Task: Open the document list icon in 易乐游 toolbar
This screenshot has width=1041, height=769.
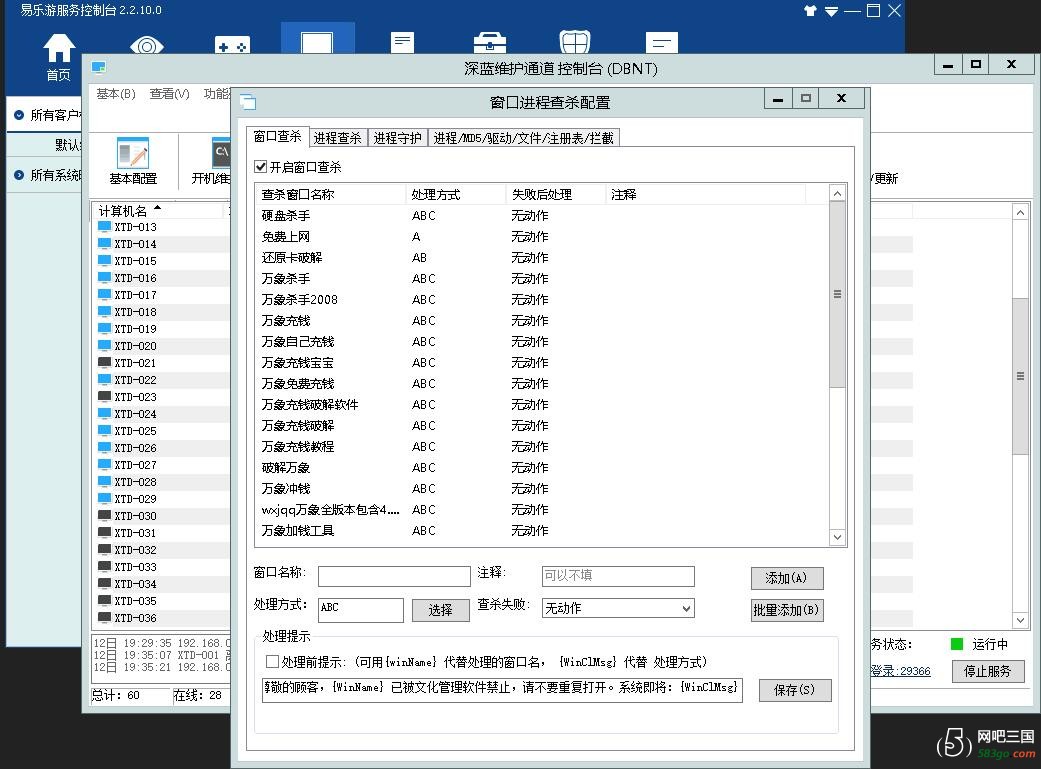Action: [x=402, y=43]
